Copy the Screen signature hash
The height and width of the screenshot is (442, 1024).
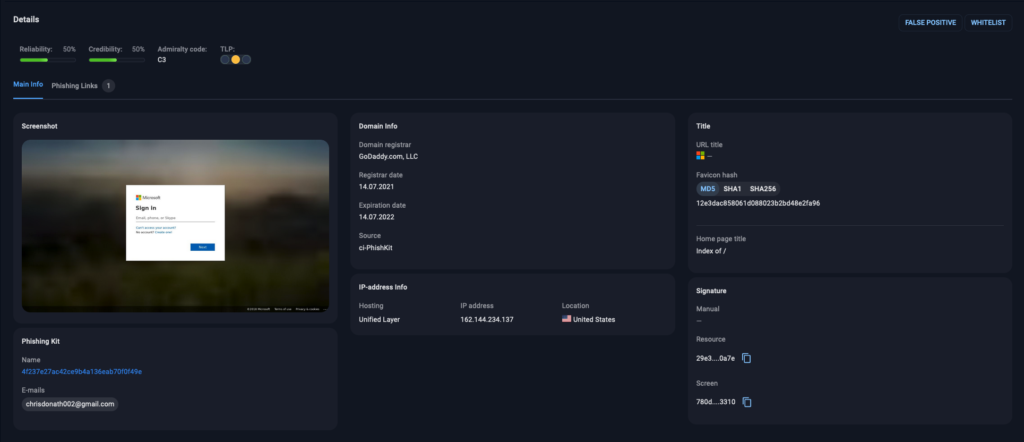746,401
